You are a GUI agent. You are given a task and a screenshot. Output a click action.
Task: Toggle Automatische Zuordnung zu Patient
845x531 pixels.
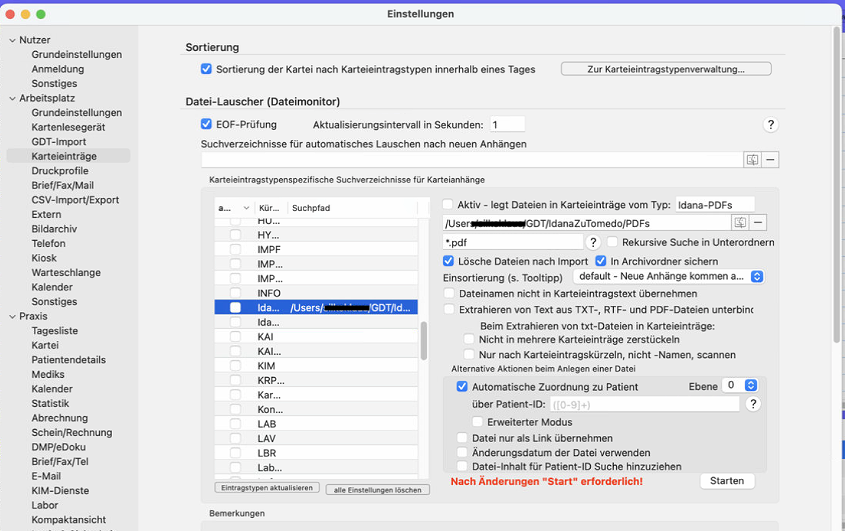click(462, 387)
